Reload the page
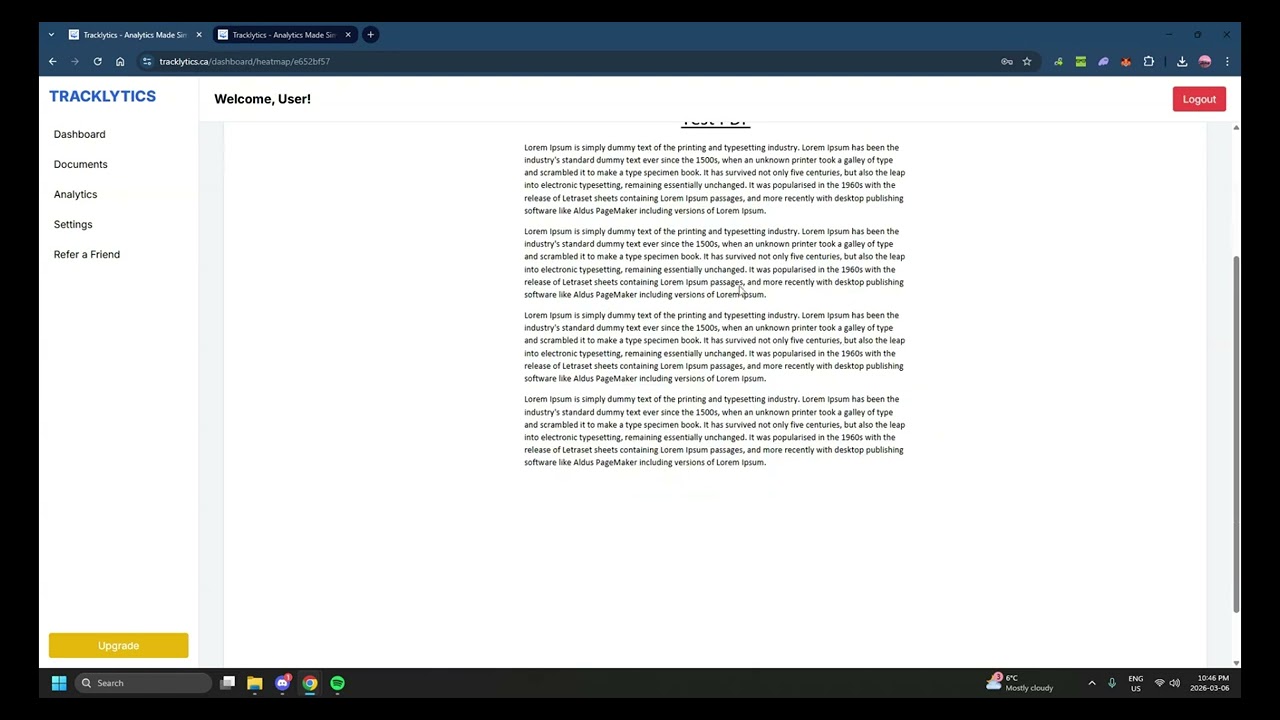This screenshot has height=720, width=1280. [x=97, y=61]
